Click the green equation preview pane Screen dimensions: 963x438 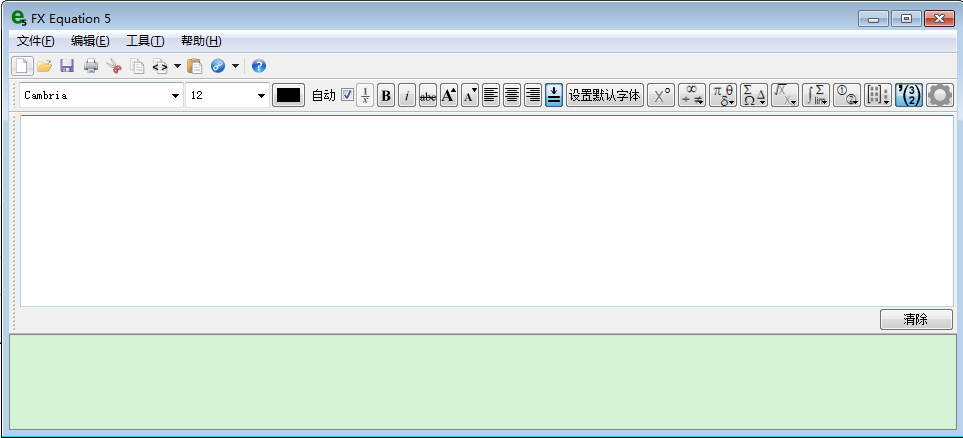pos(483,382)
